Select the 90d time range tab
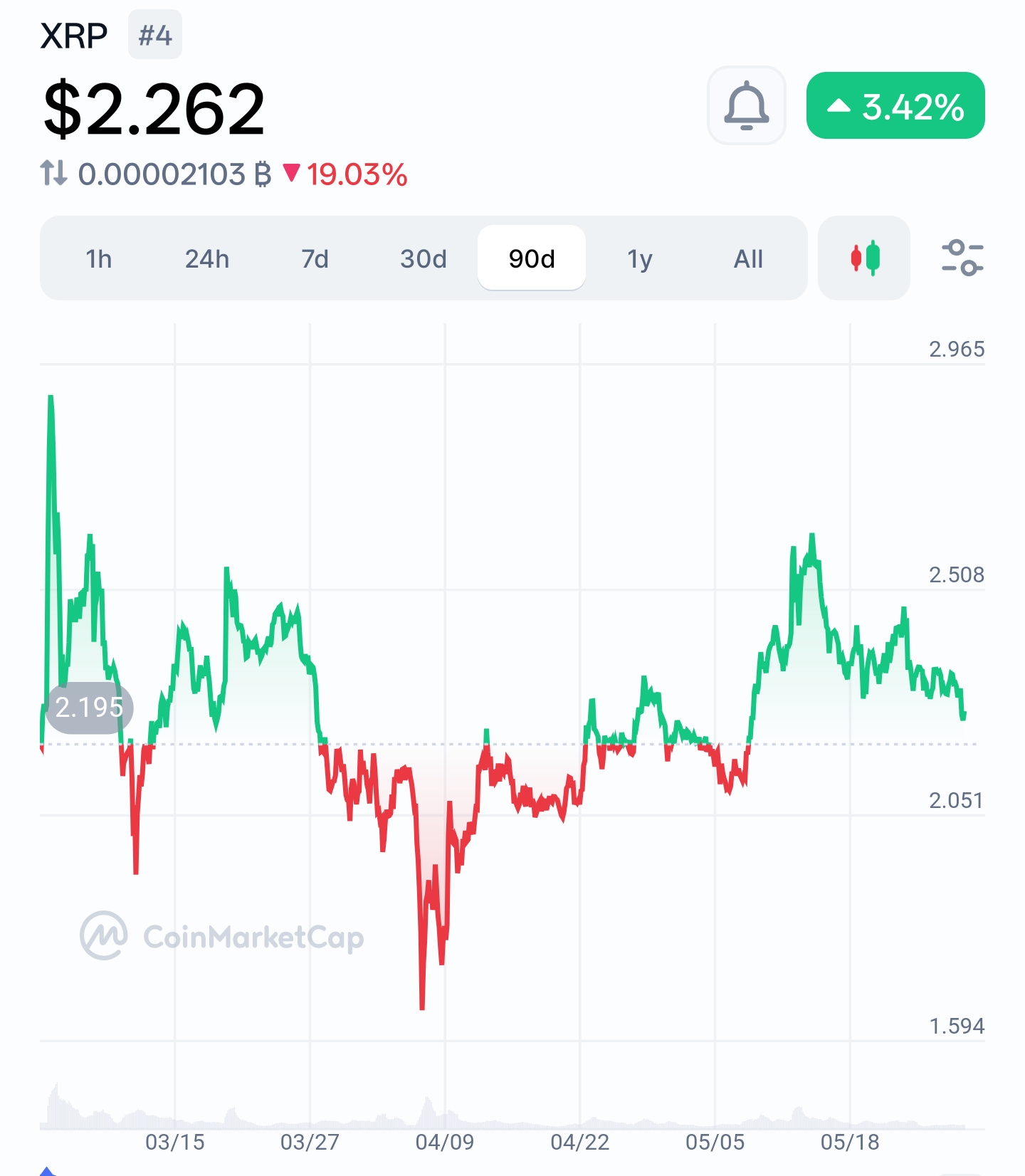Viewport: 1025px width, 1176px height. [x=532, y=258]
